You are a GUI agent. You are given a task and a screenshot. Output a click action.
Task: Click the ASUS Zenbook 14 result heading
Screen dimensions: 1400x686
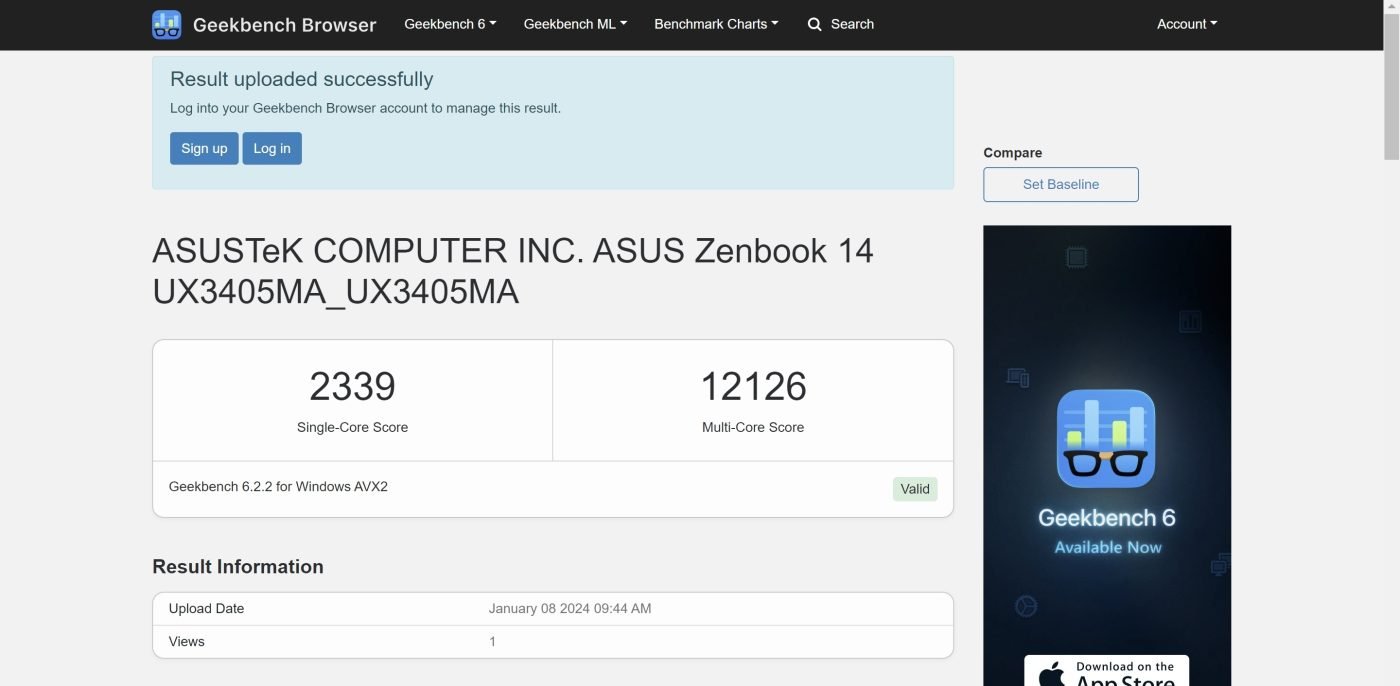point(513,270)
